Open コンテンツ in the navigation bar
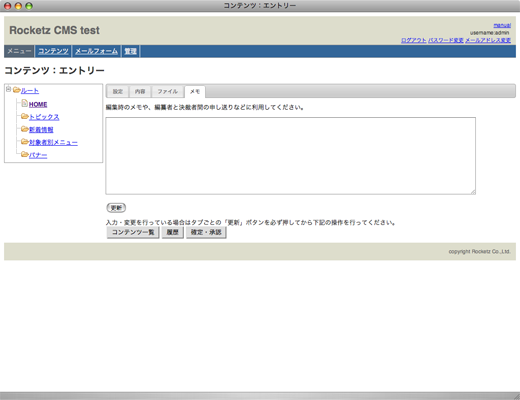Screen dimensions: 520x400 point(53,51)
